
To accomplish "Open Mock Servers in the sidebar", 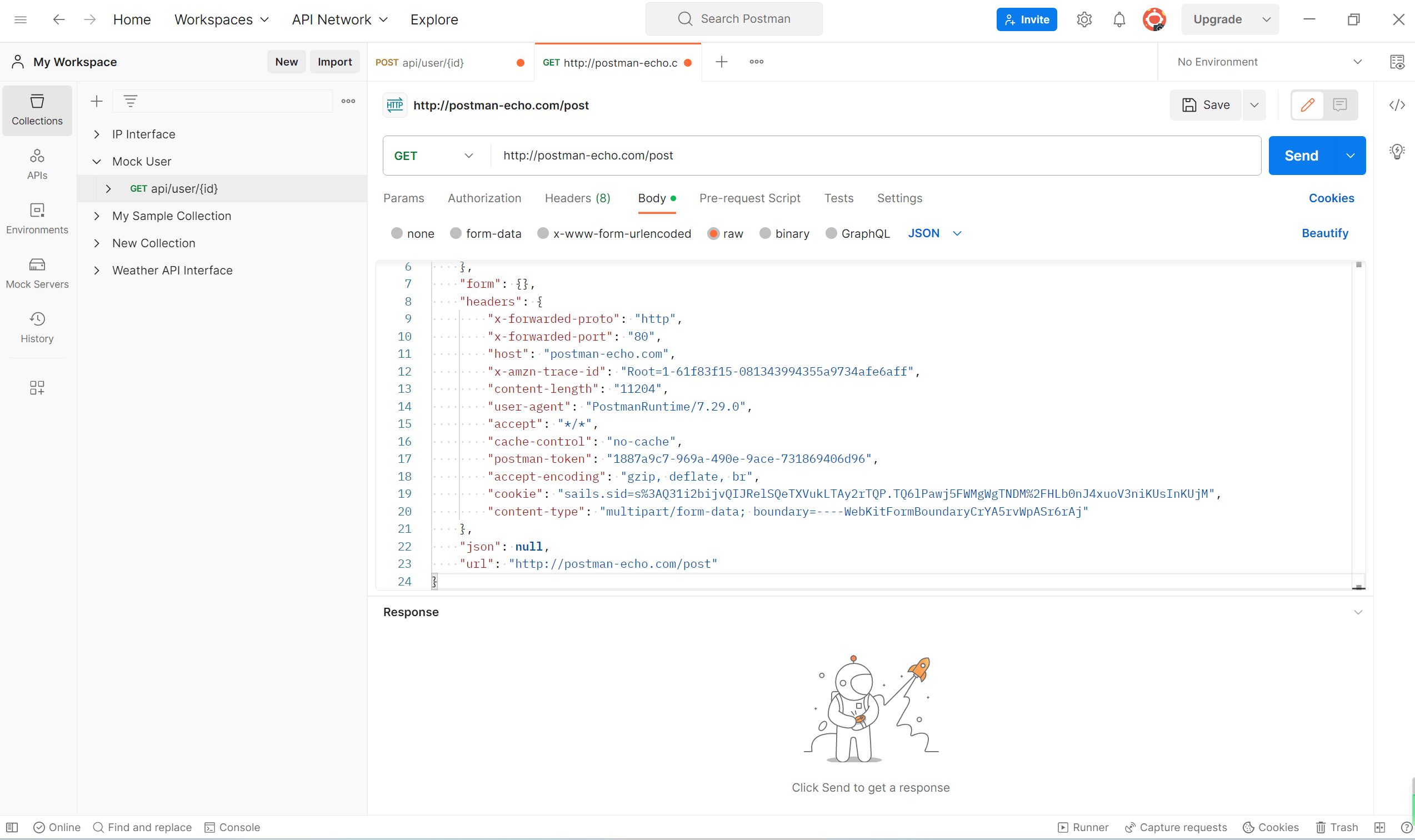I will (x=37, y=273).
